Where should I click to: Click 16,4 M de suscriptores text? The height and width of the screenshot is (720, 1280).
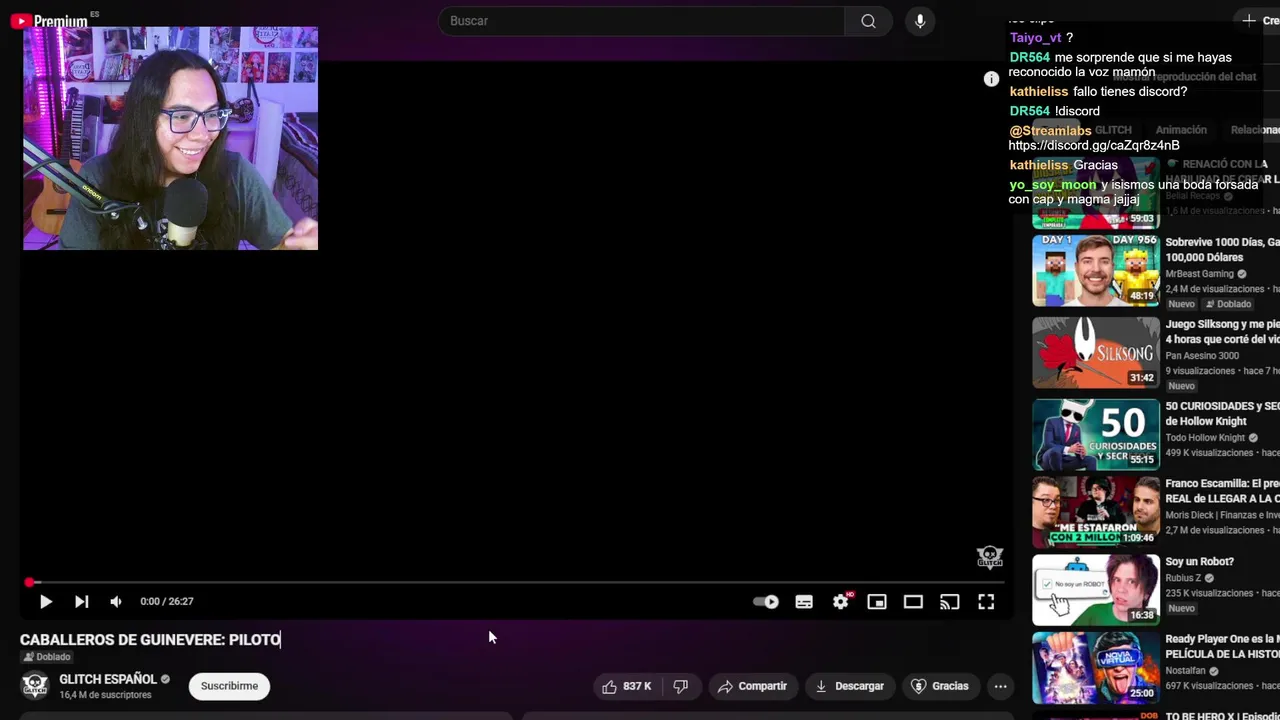[105, 695]
